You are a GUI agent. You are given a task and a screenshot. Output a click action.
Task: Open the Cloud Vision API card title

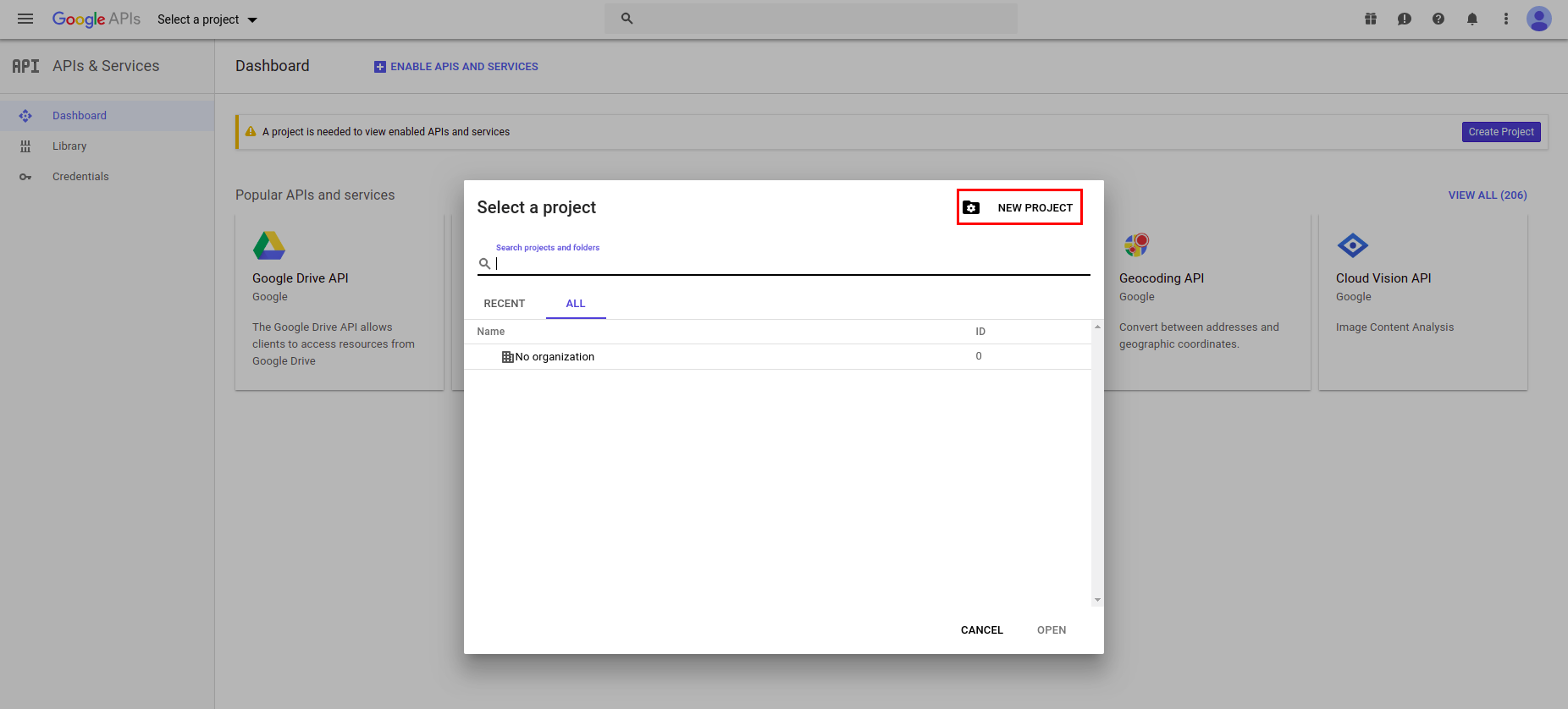(1383, 278)
